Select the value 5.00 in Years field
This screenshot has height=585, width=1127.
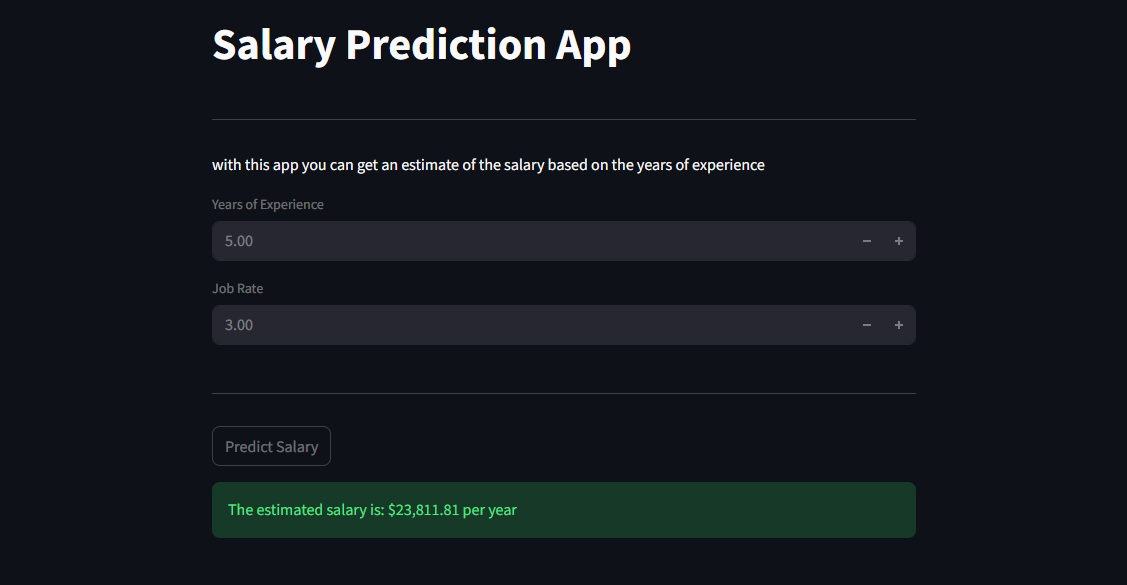(239, 240)
